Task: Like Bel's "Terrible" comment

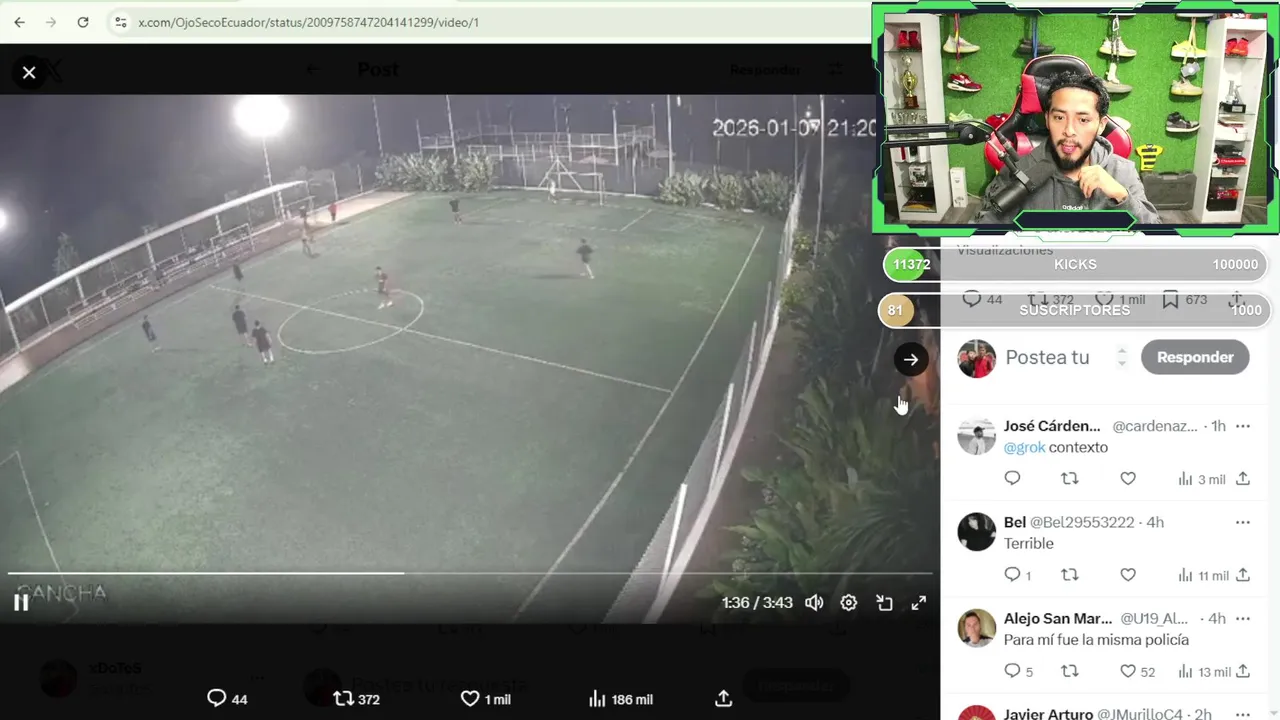Action: (x=1128, y=575)
